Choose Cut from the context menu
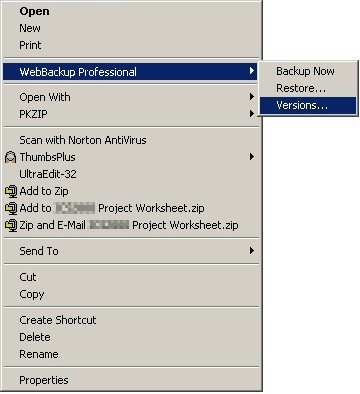This screenshot has width=360, height=394. (x=131, y=277)
